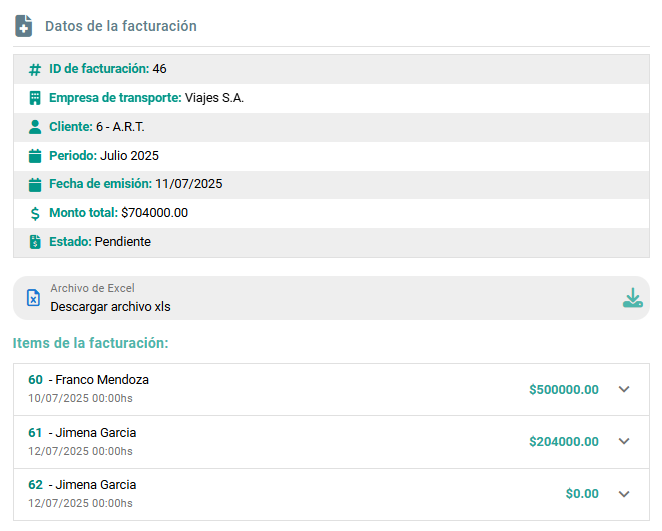Click the 12/07/2025 date under item 62
This screenshot has width=662, height=531.
pyautogui.click(x=80, y=503)
